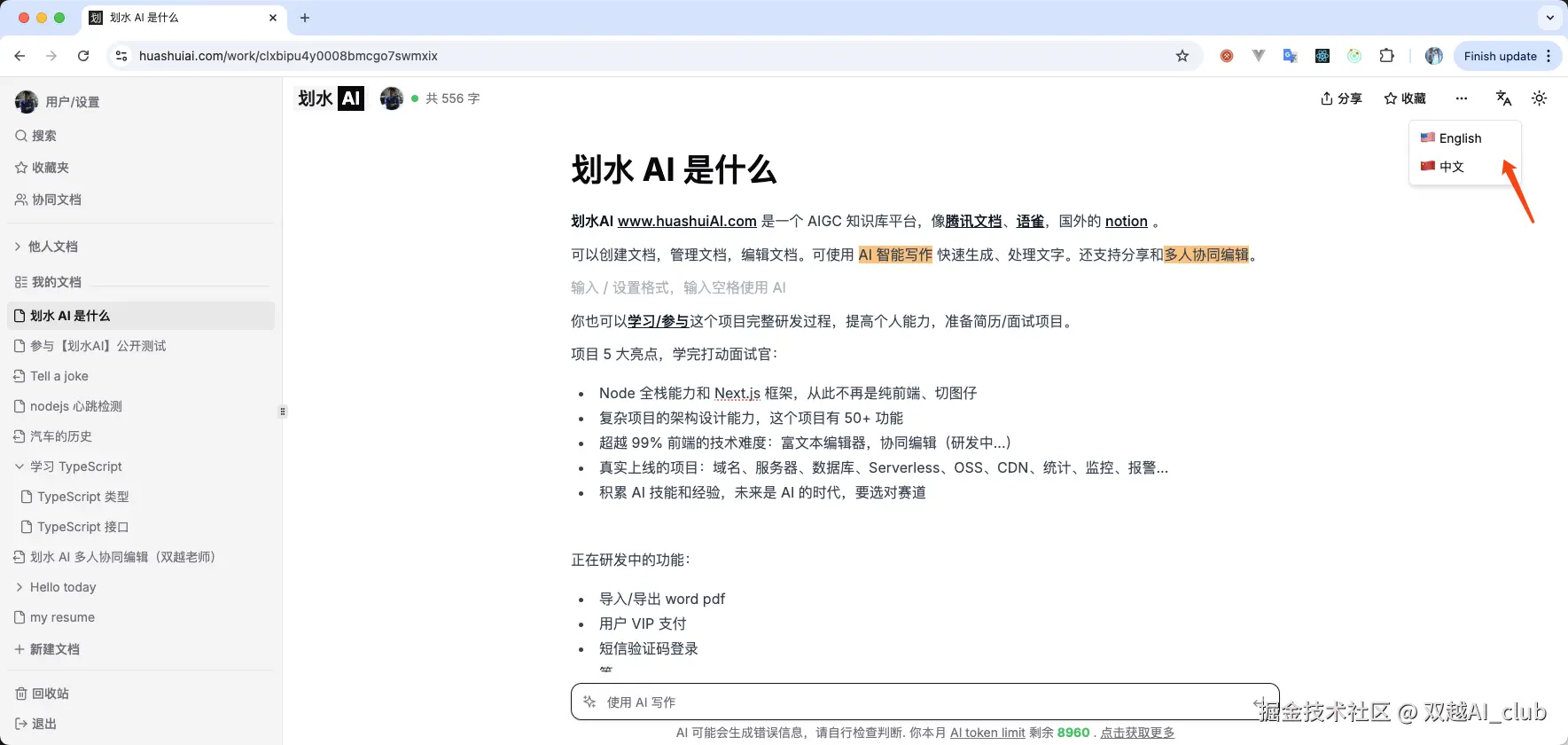The width and height of the screenshot is (1568, 745).
Task: Open the AI token limit link
Action: 987,733
